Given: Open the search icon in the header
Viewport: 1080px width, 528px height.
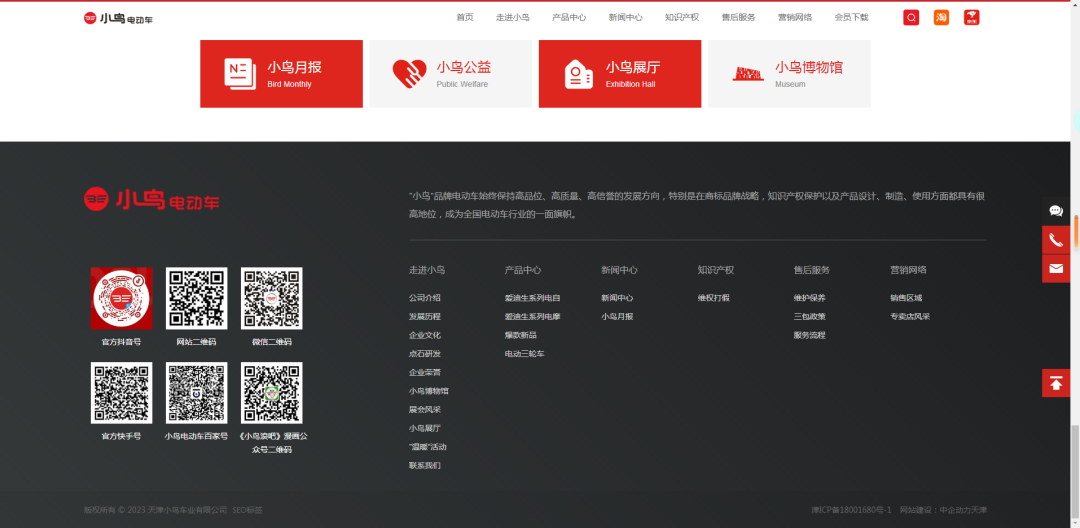Looking at the screenshot, I should click(x=911, y=18).
